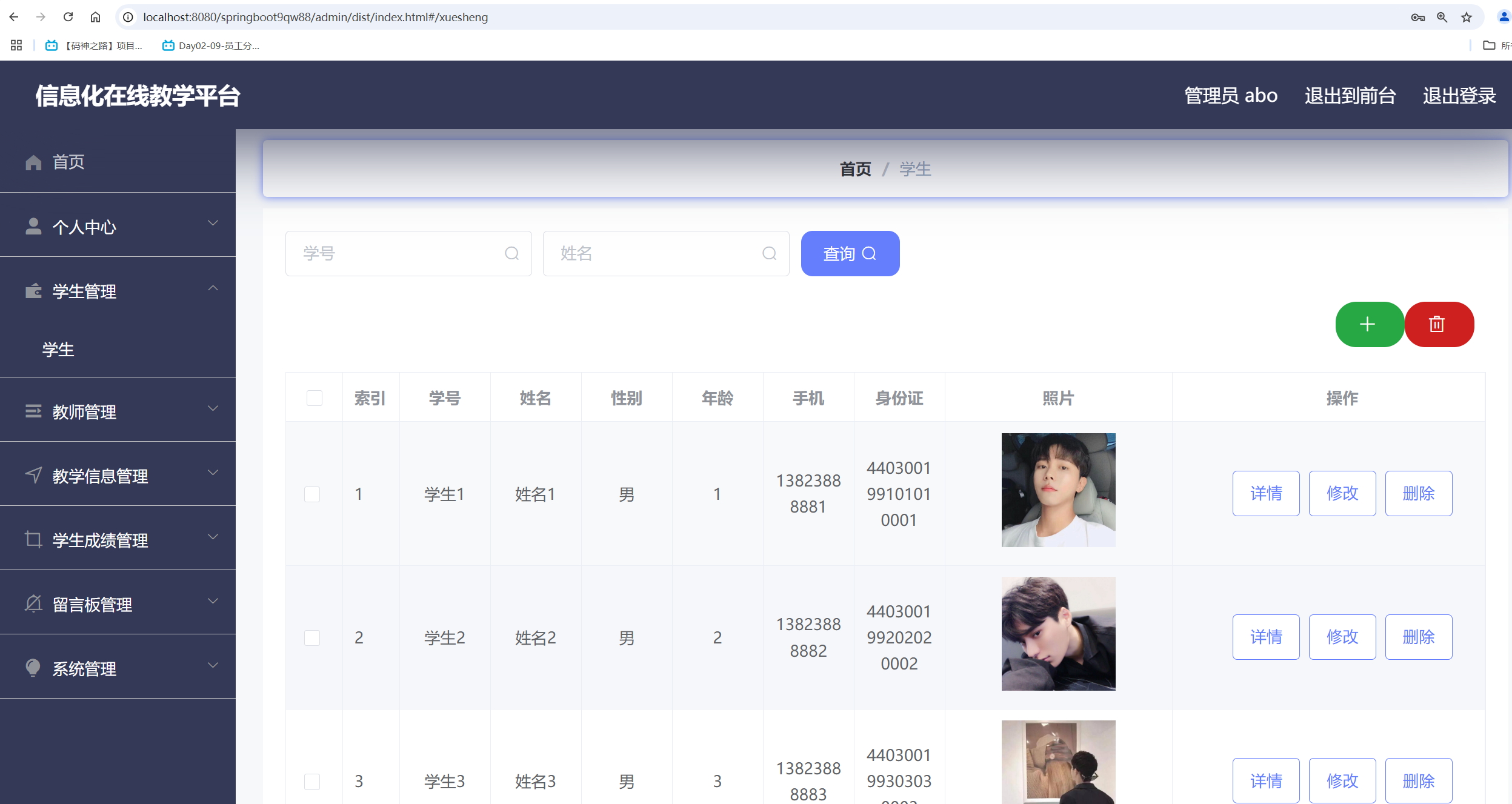
Task: Click the green plus add-student button
Action: (x=1368, y=324)
